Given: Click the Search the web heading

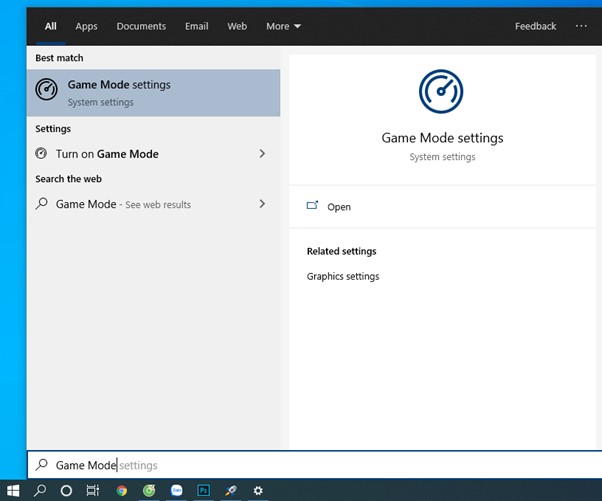Looking at the screenshot, I should point(68,179).
